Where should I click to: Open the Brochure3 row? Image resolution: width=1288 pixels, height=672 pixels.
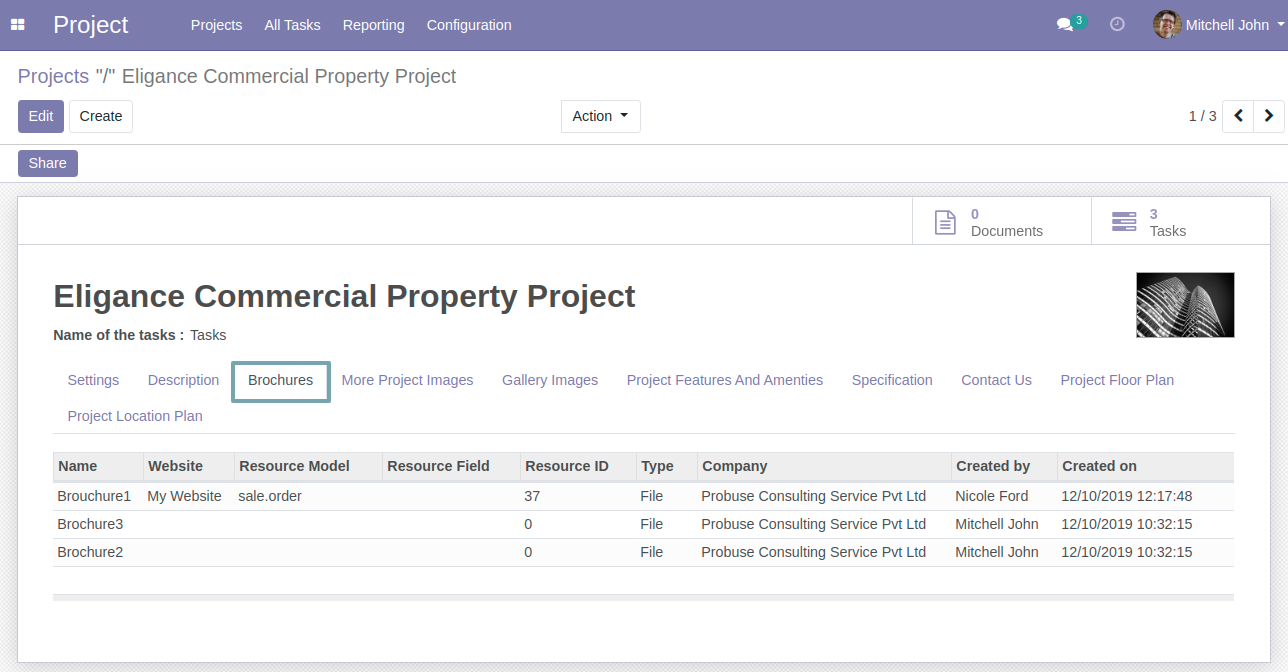(643, 524)
